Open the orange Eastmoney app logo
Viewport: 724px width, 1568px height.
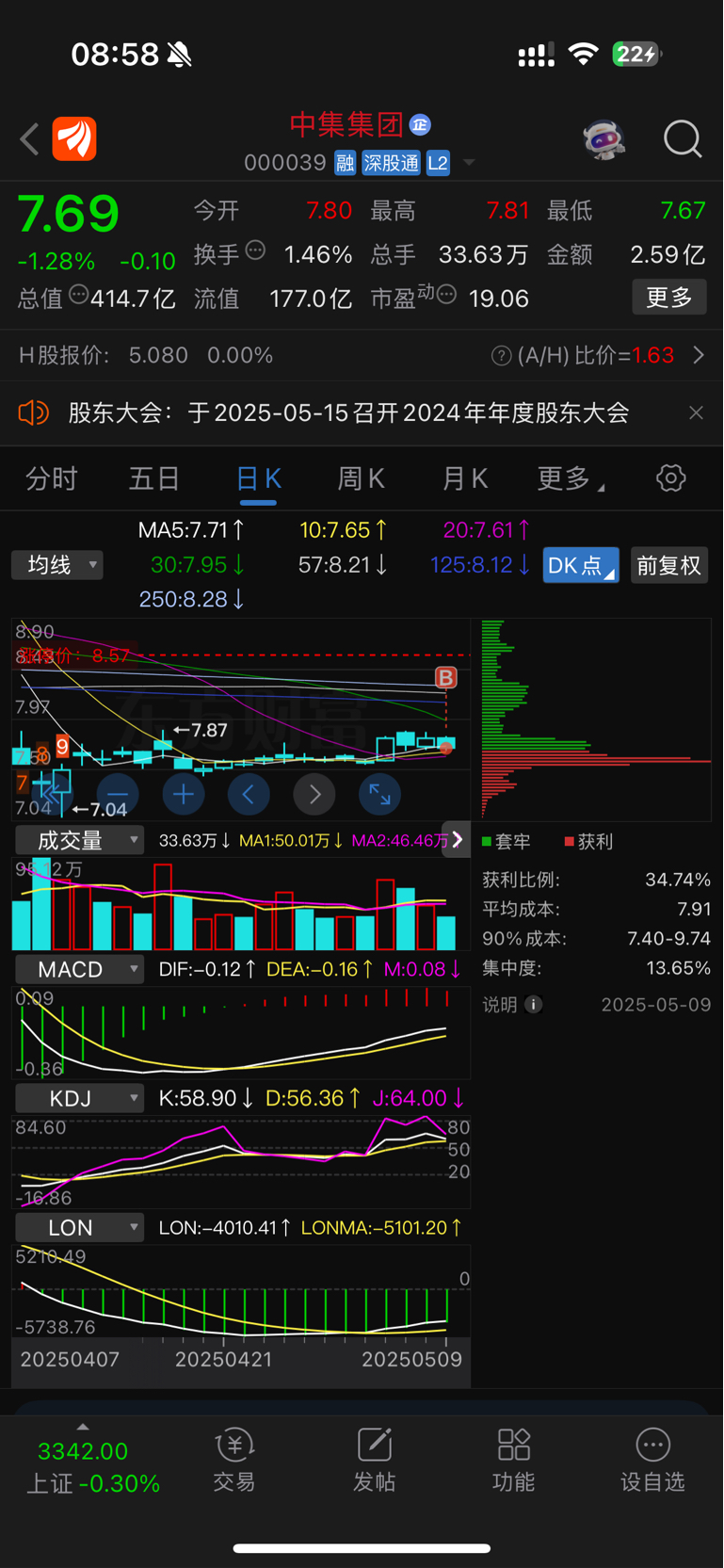tap(74, 139)
